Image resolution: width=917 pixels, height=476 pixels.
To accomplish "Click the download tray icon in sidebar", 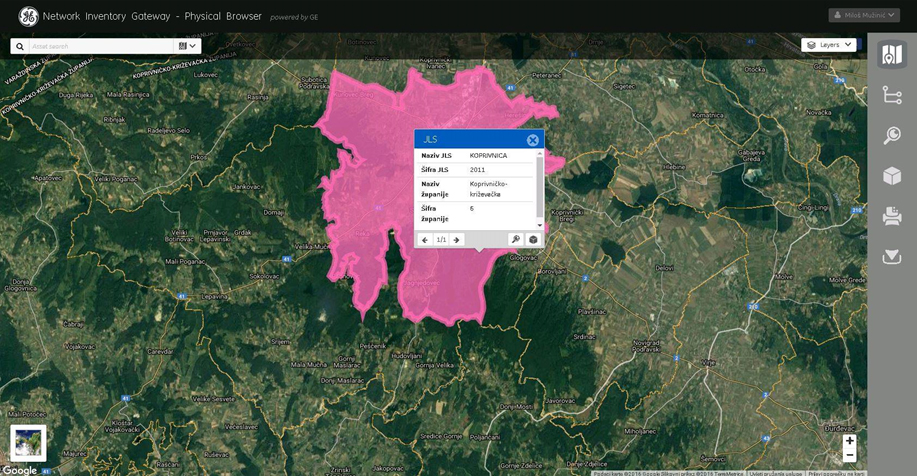I will [x=891, y=257].
